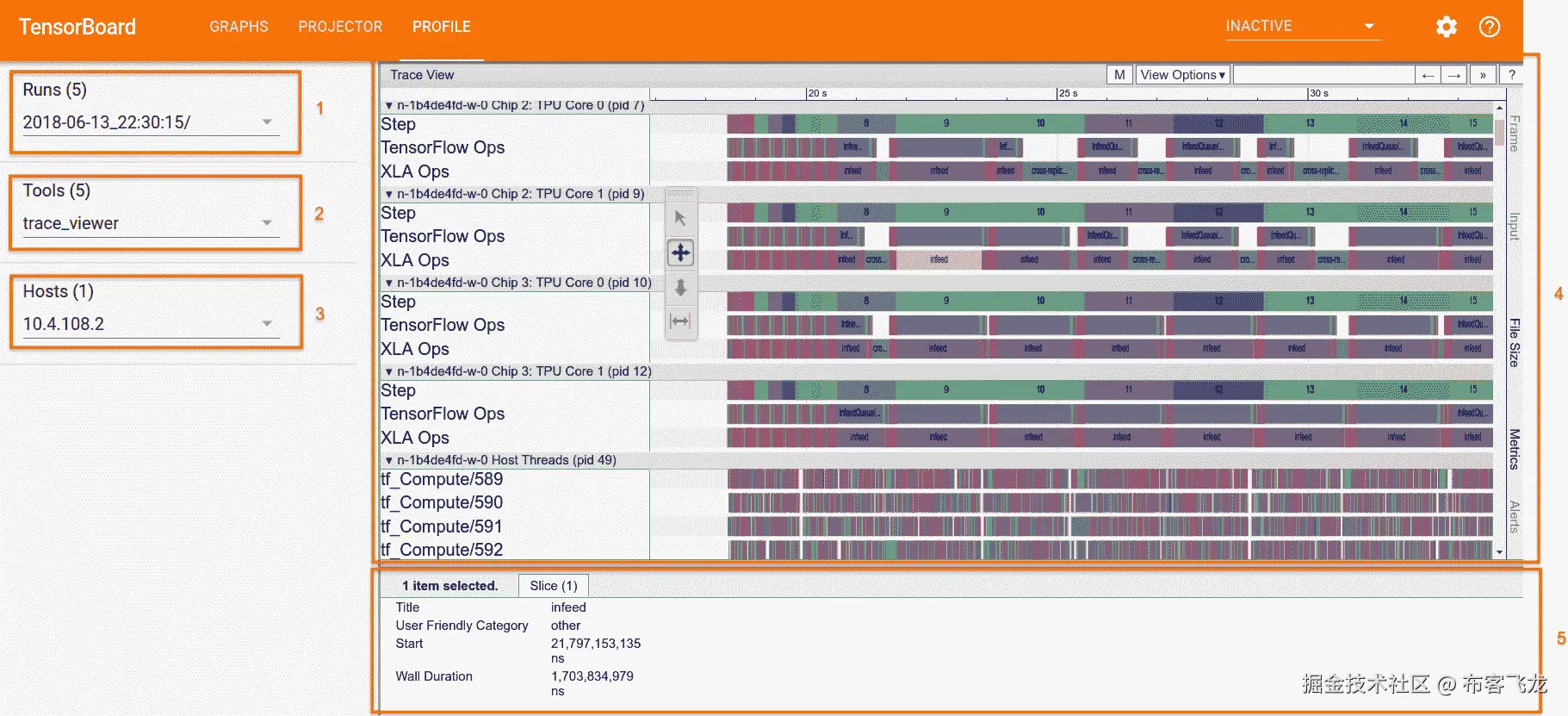Screen dimensions: 1568x716
Task: Click the next search result arrow
Action: tap(1454, 75)
